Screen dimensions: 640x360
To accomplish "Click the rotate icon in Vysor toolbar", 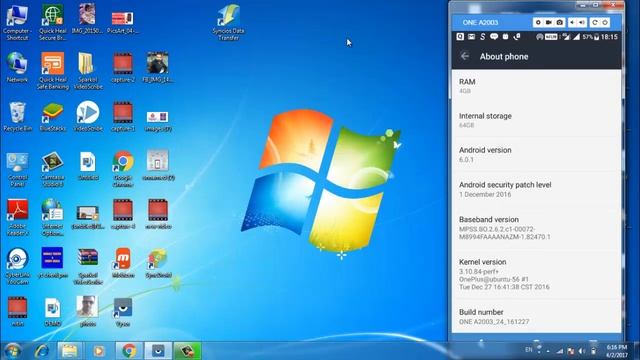I will click(595, 22).
